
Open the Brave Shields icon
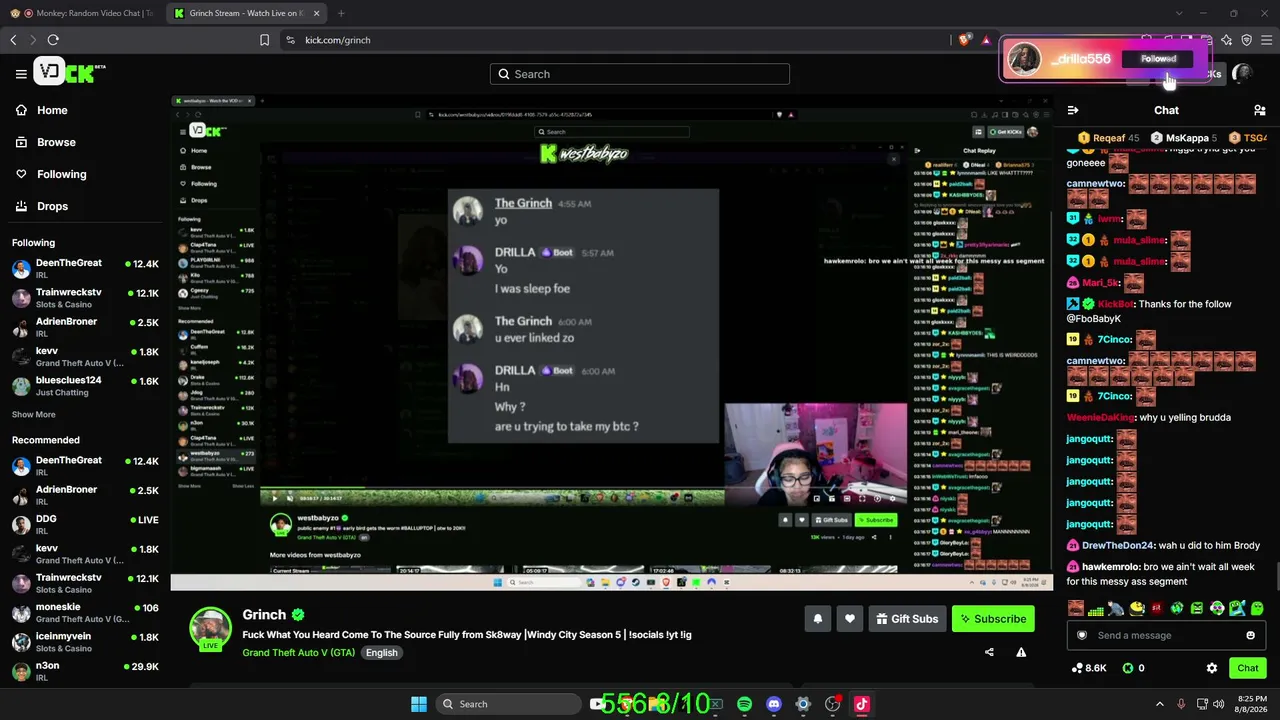(x=964, y=40)
